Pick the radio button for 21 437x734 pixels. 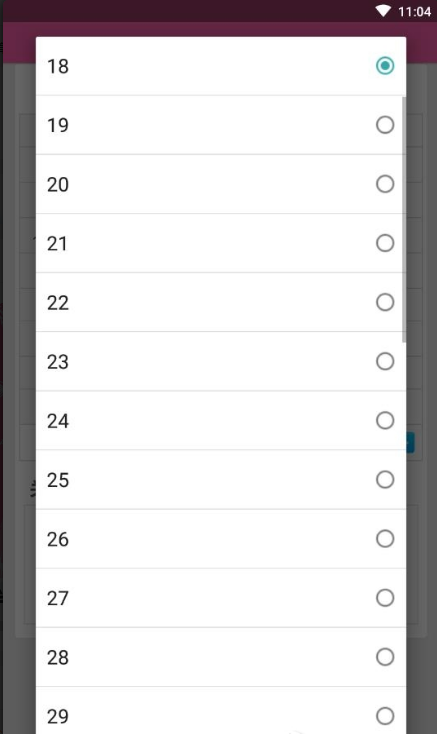point(385,243)
